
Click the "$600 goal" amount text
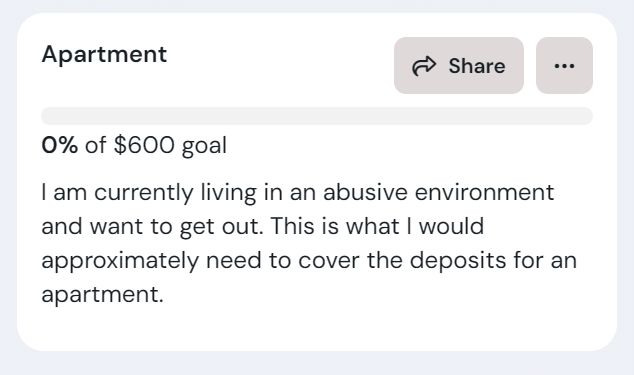[170, 146]
